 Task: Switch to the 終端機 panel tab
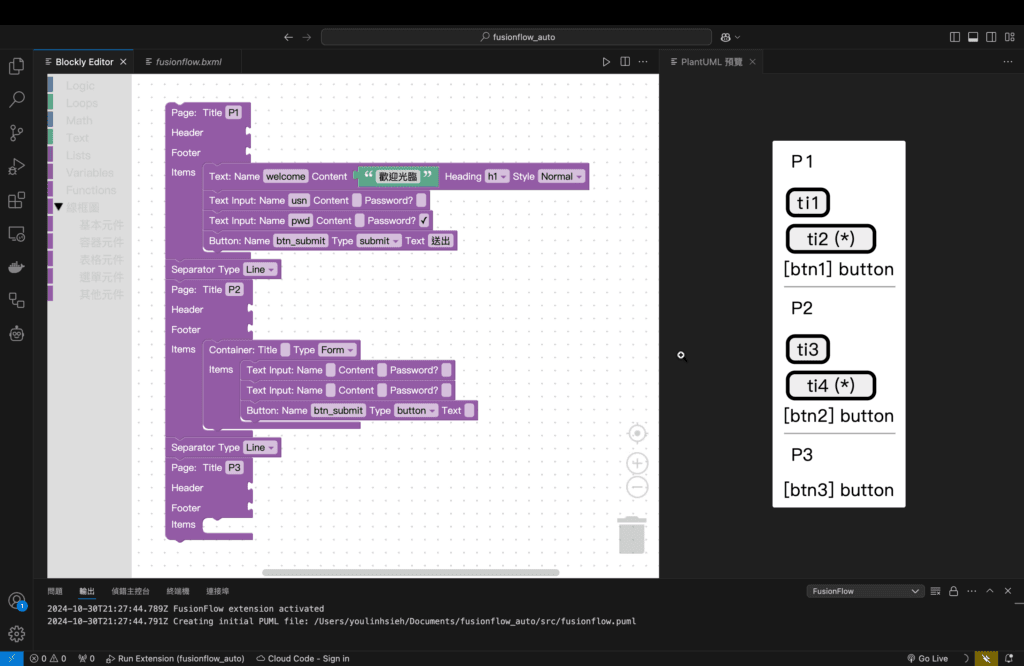(177, 591)
